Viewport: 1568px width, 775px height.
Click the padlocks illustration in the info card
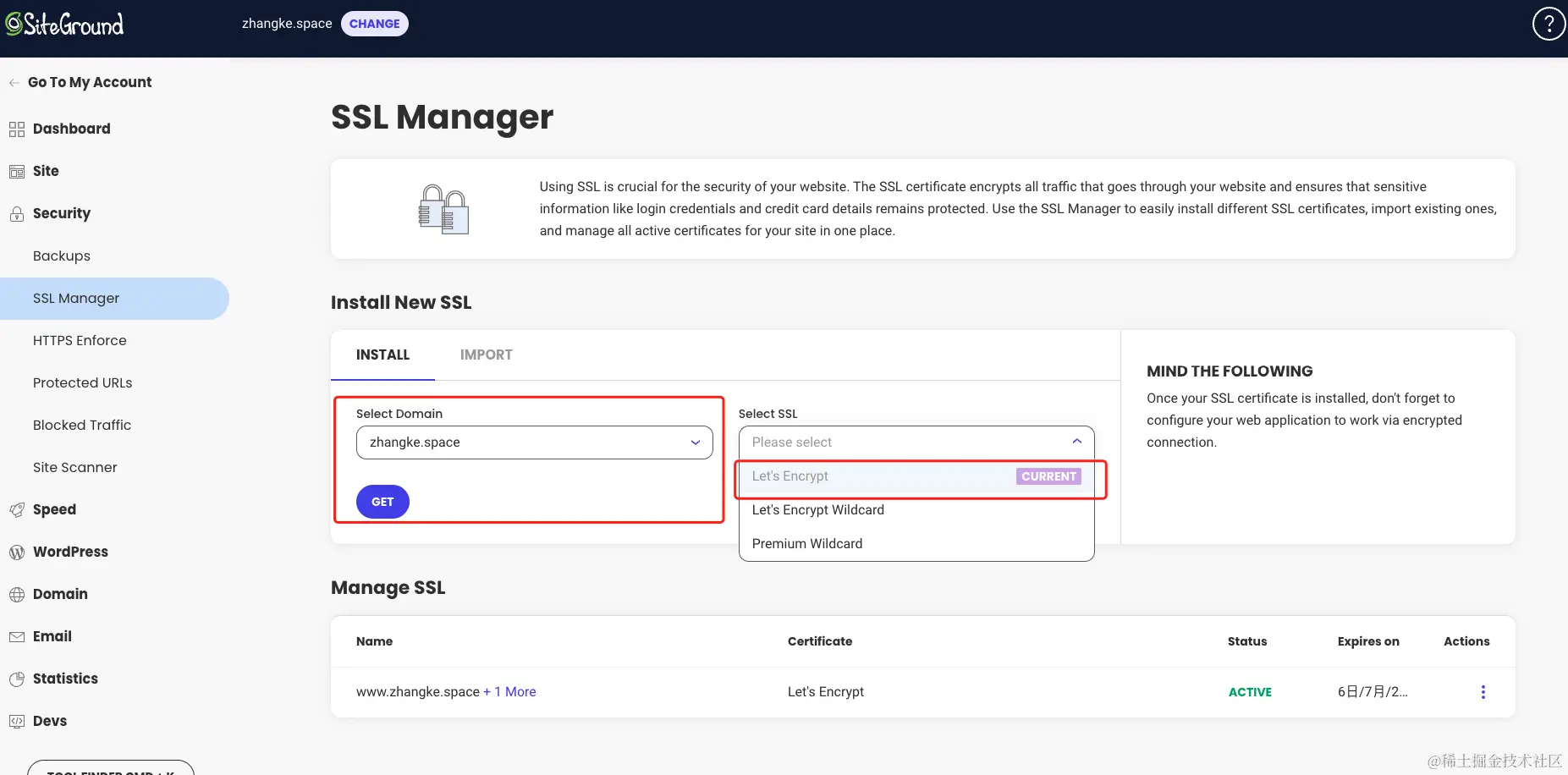(443, 209)
